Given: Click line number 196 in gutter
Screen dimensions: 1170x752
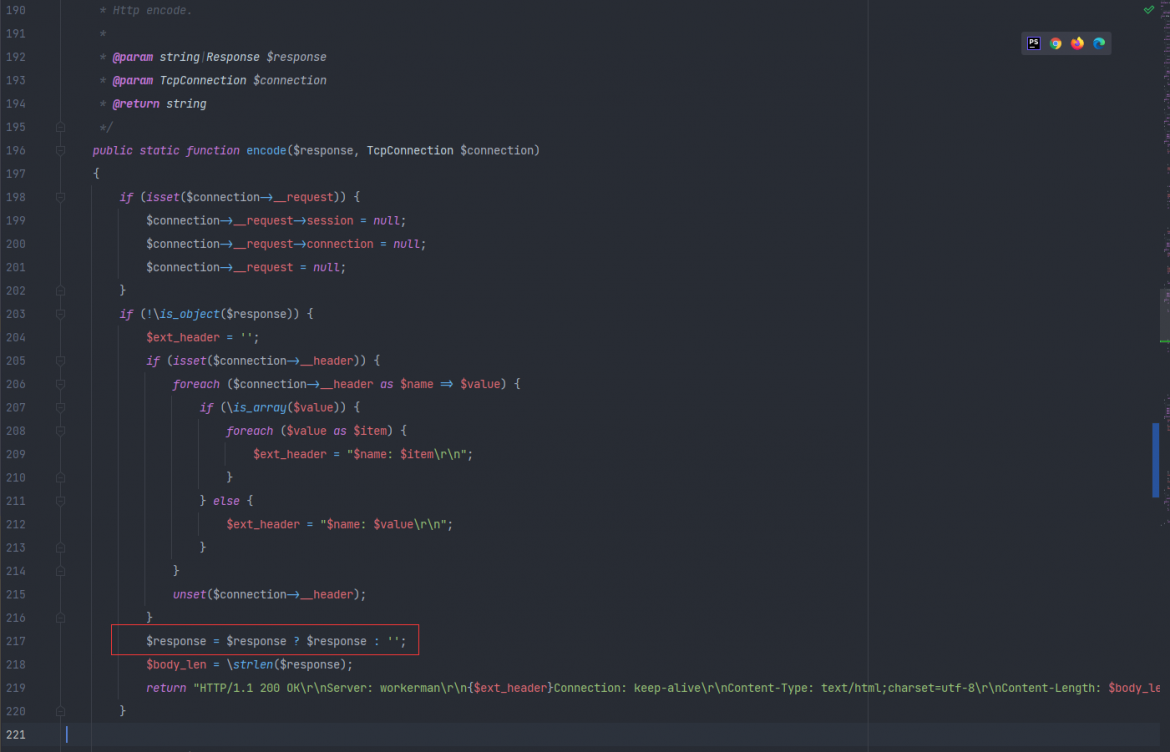Looking at the screenshot, I should (x=16, y=151).
